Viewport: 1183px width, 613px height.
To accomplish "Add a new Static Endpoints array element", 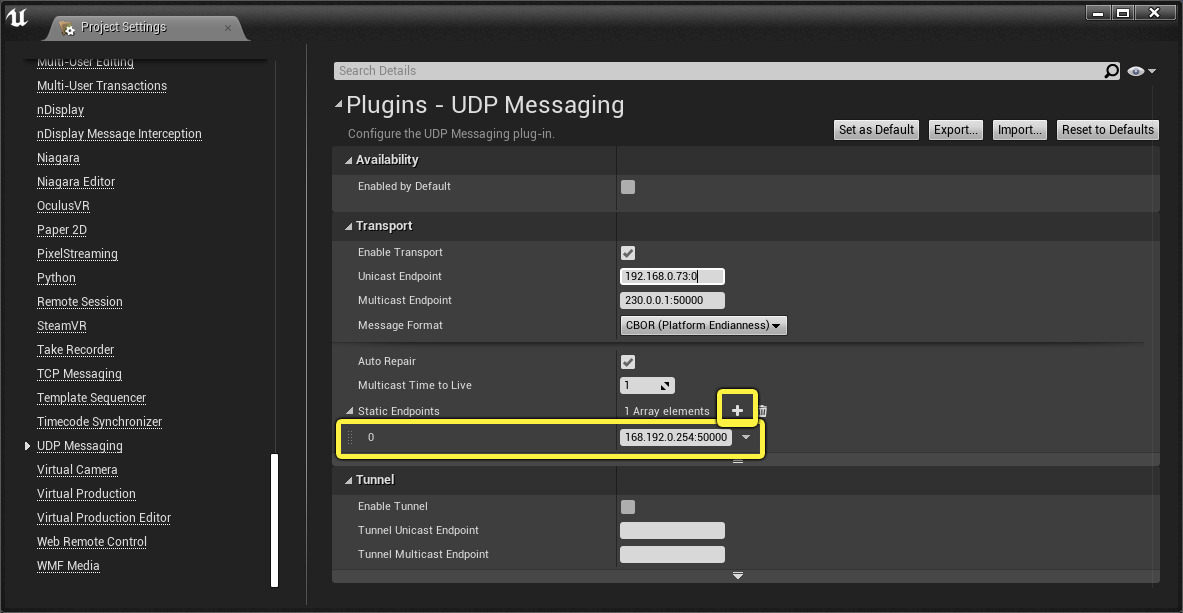I will point(737,411).
